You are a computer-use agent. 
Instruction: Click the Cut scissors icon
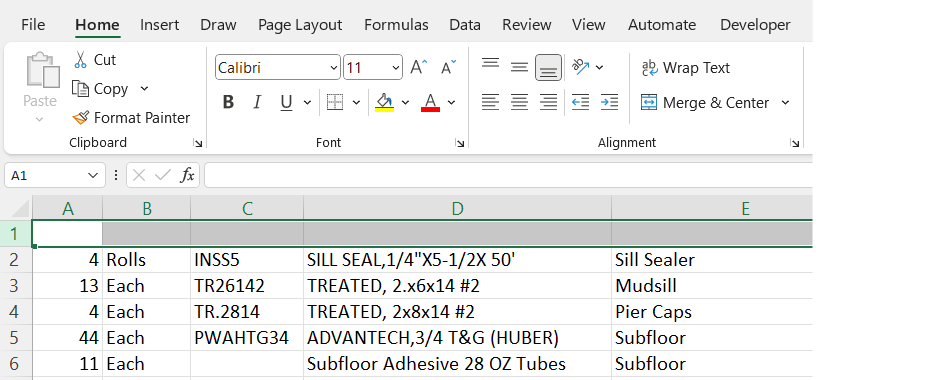click(80, 60)
